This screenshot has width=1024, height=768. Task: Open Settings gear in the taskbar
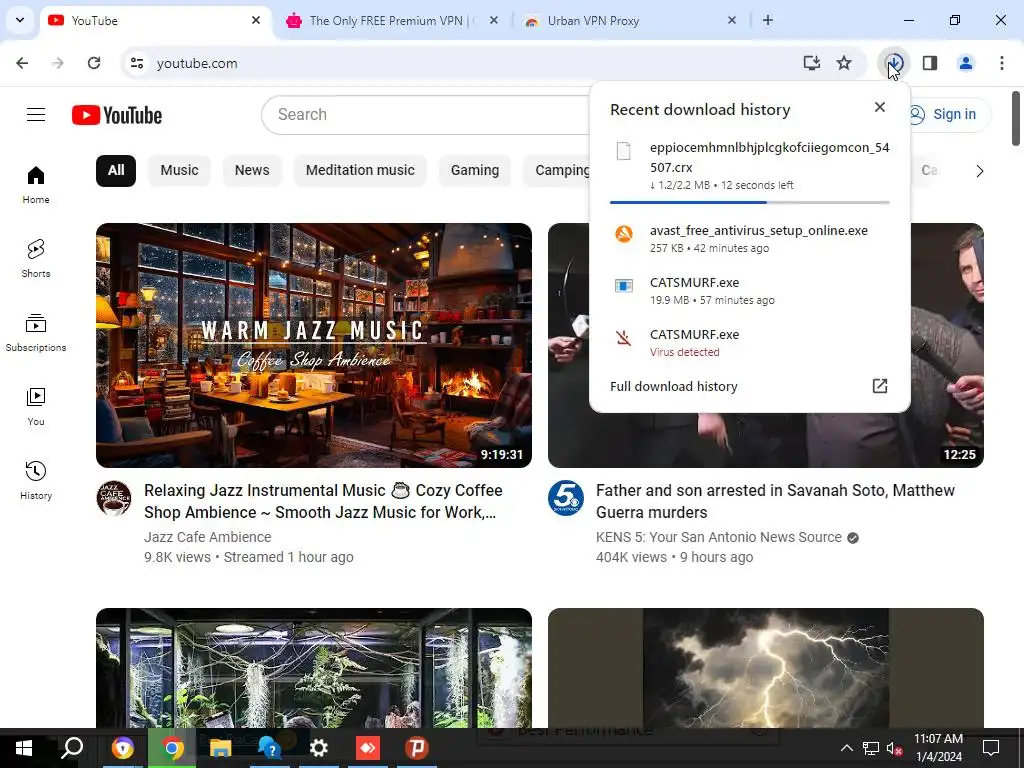(x=319, y=748)
